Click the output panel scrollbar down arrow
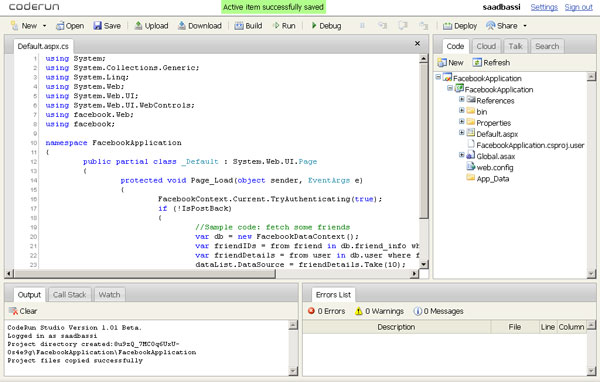The height and width of the screenshot is (382, 600). (293, 371)
